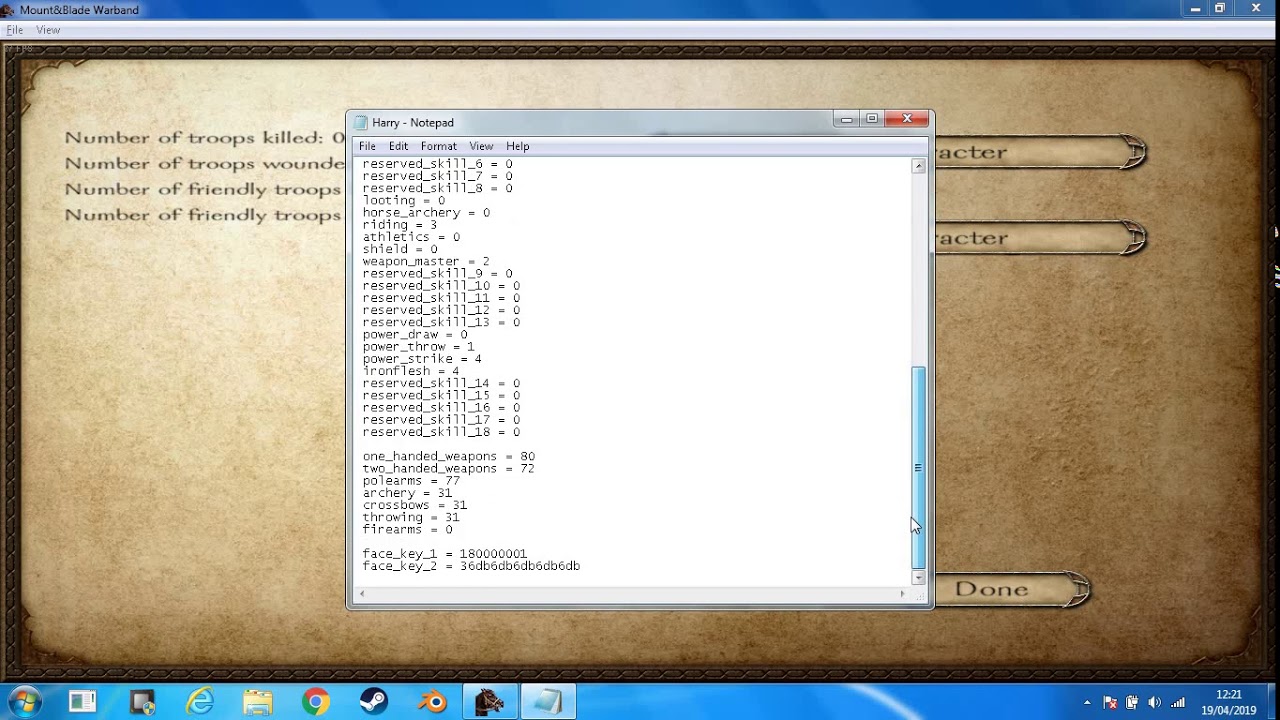Open the Warband window View menu
The width and height of the screenshot is (1280, 720).
[48, 30]
